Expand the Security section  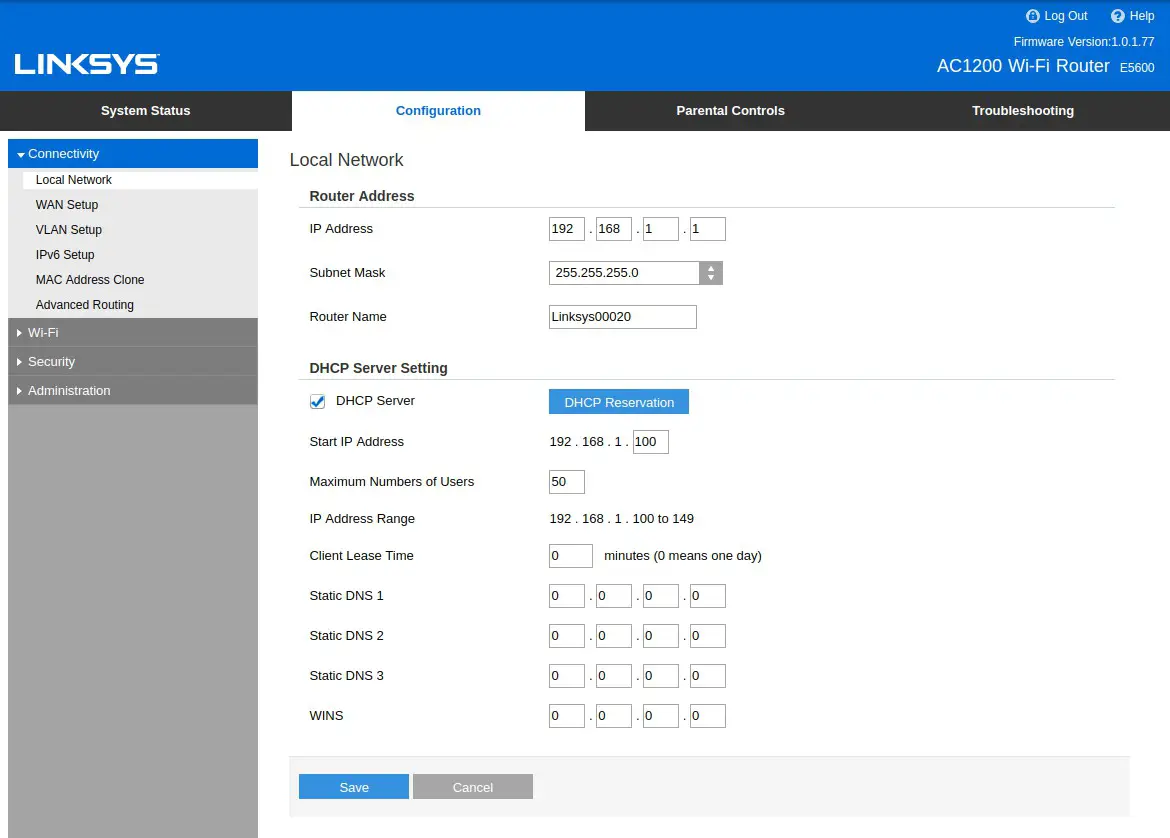[x=51, y=361]
